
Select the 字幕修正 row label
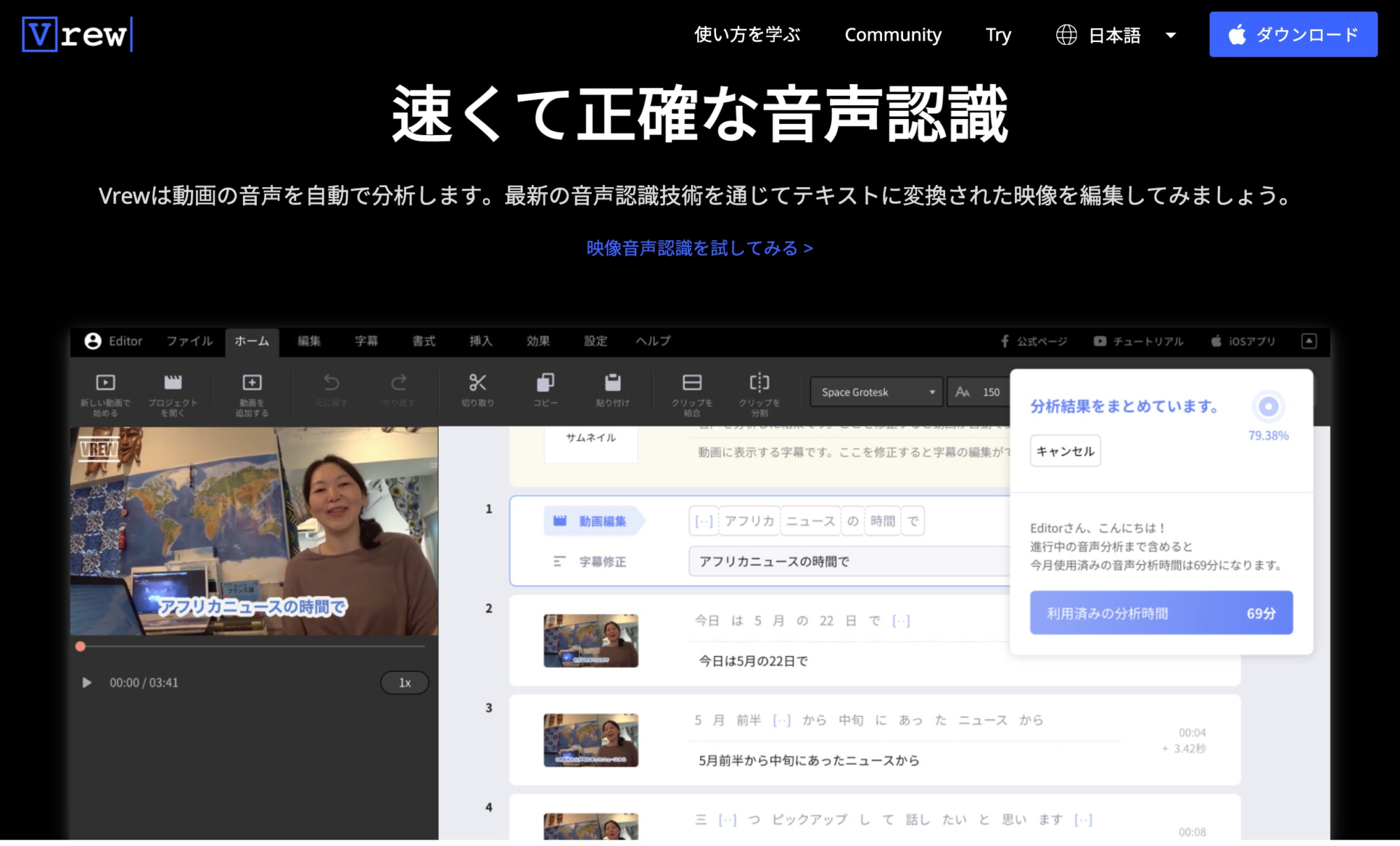point(590,562)
